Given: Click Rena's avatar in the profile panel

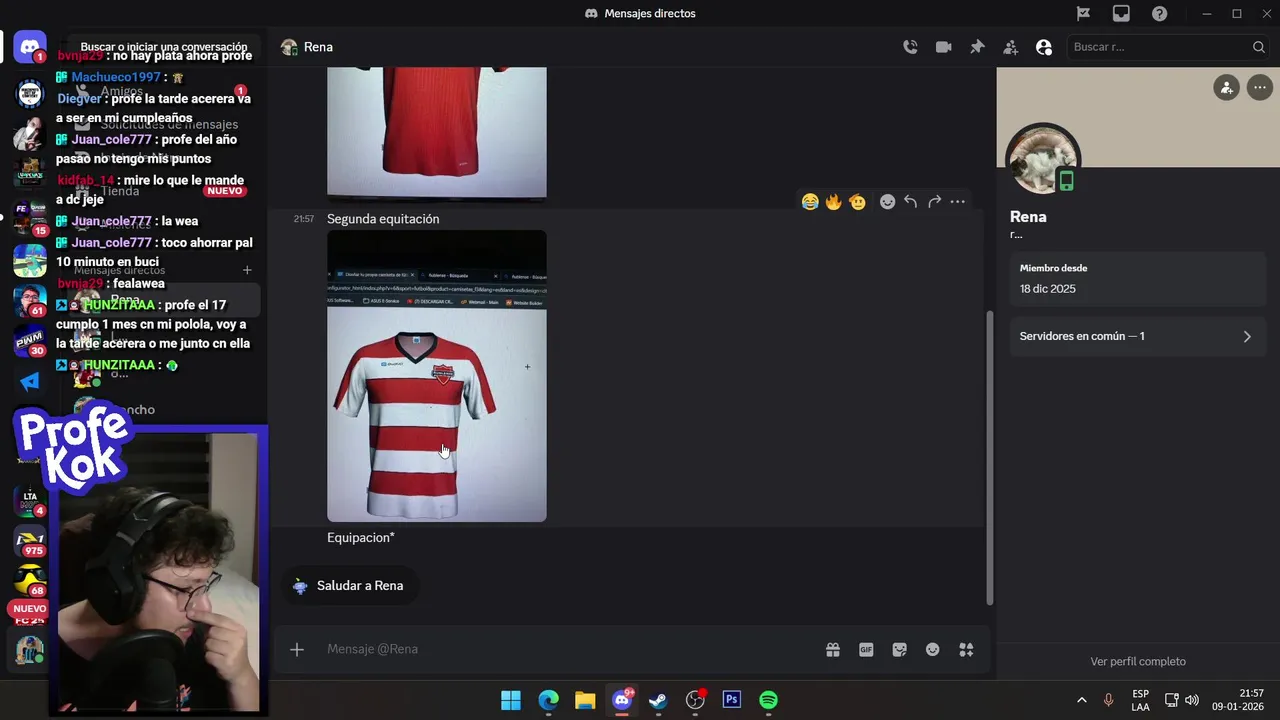Looking at the screenshot, I should 1042,160.
